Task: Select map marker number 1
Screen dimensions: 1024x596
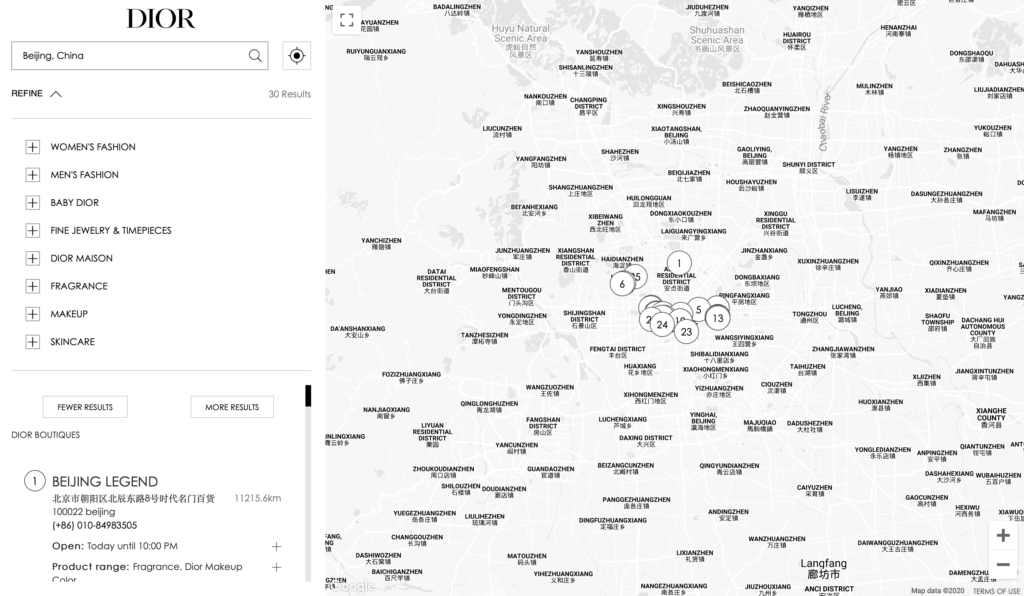Action: pyautogui.click(x=679, y=264)
